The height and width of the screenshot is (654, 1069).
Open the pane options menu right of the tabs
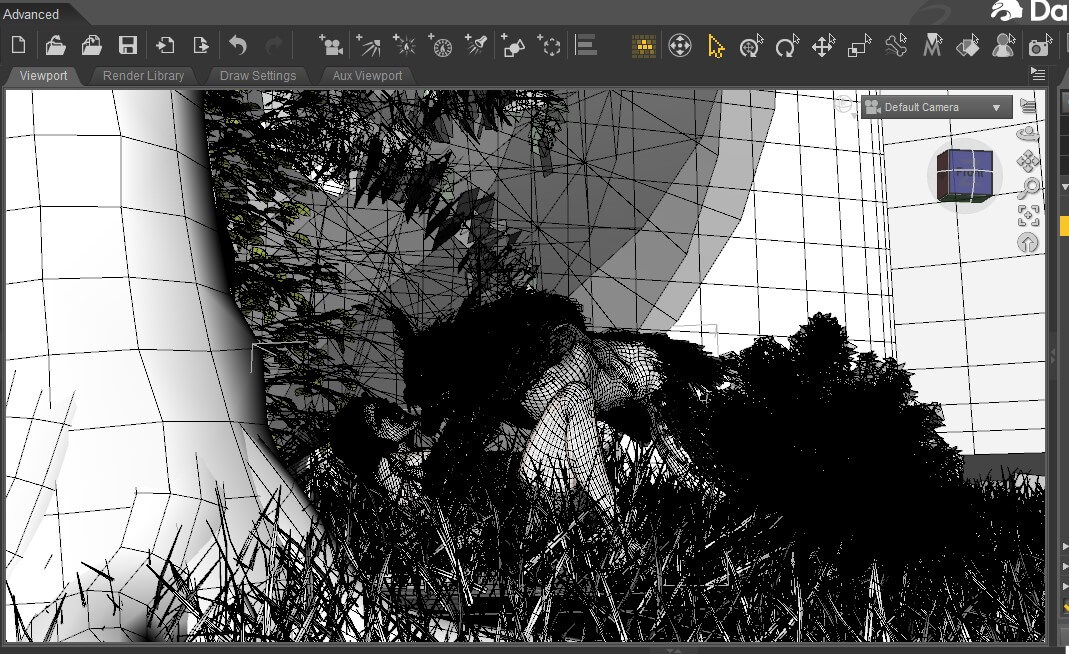[1038, 74]
